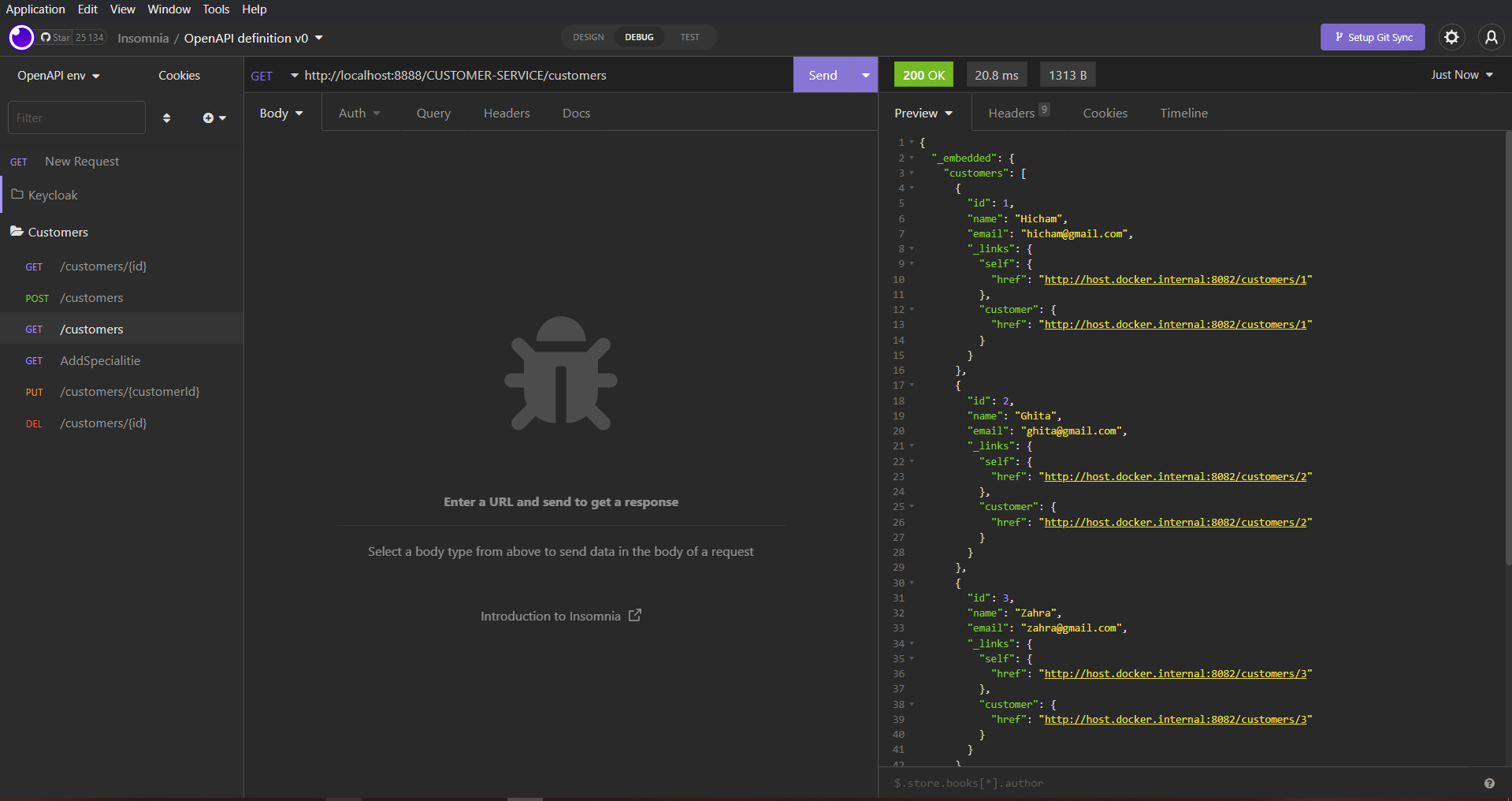Click the Customers open folder icon

[16, 231]
